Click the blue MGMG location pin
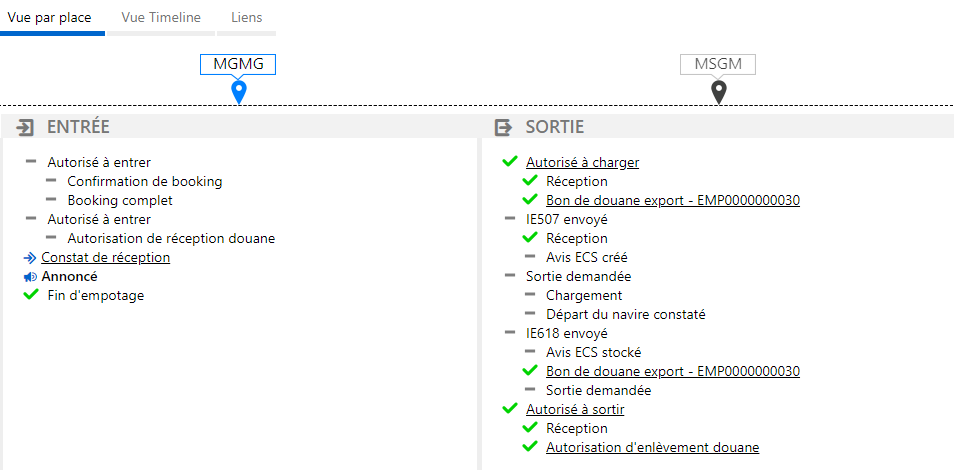The height and width of the screenshot is (472, 954). 239,91
